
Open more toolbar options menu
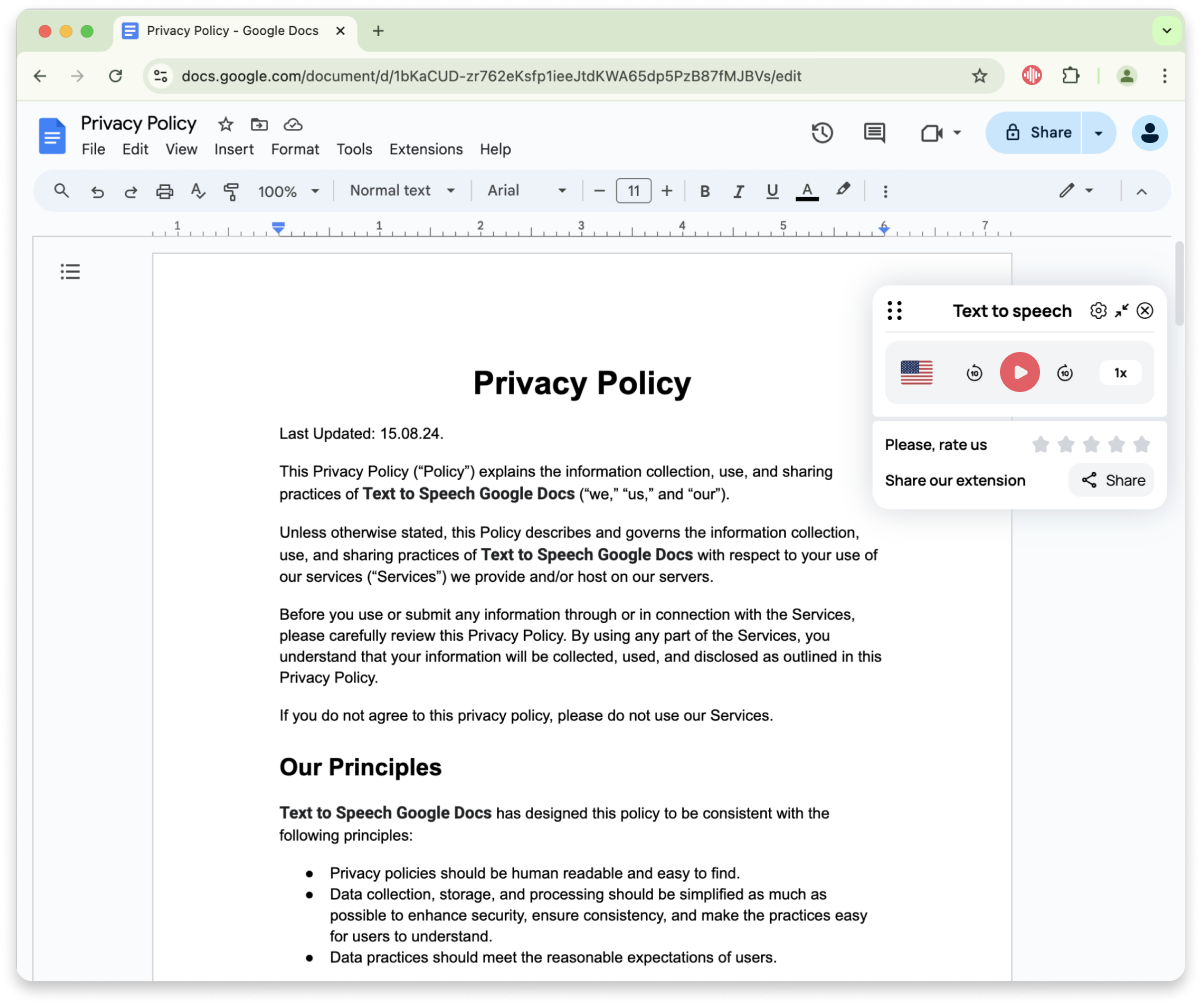pos(885,191)
